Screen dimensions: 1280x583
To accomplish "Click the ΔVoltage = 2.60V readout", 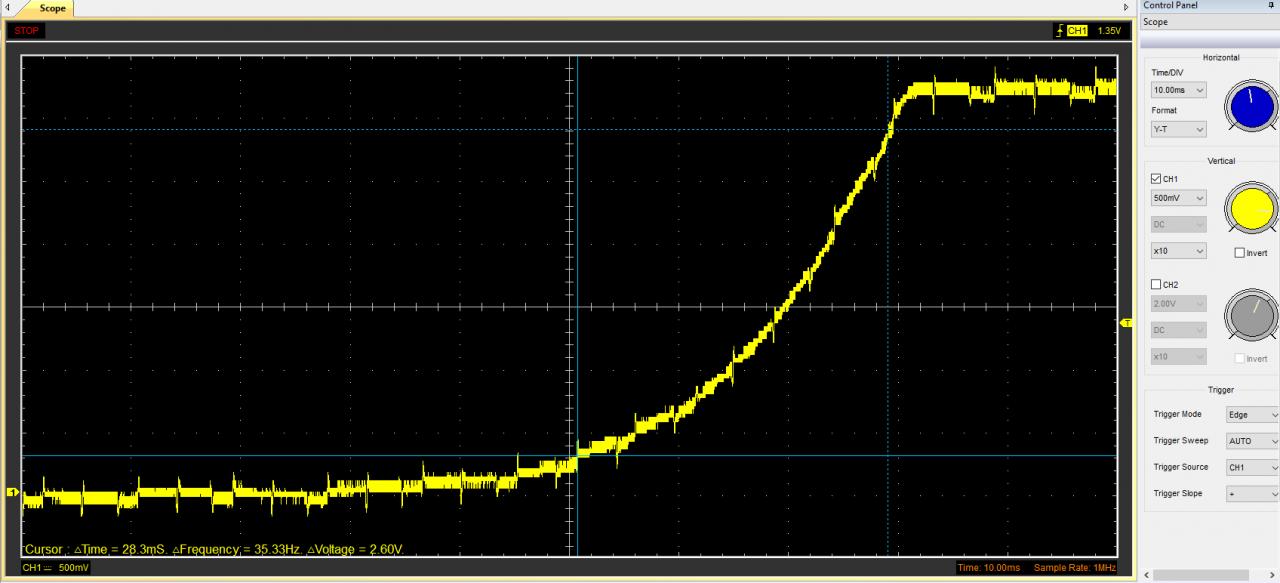I will (x=355, y=550).
